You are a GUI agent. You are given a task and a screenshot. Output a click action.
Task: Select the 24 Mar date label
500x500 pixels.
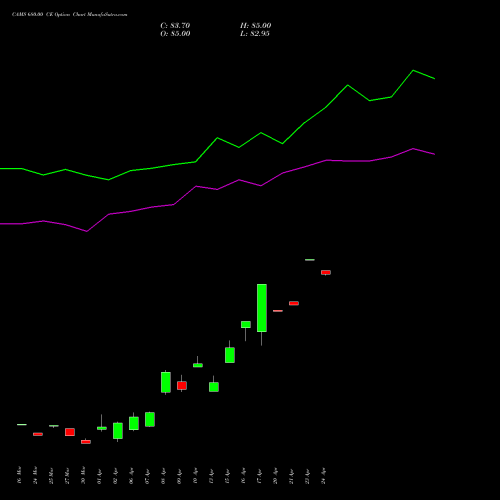click(x=35, y=475)
